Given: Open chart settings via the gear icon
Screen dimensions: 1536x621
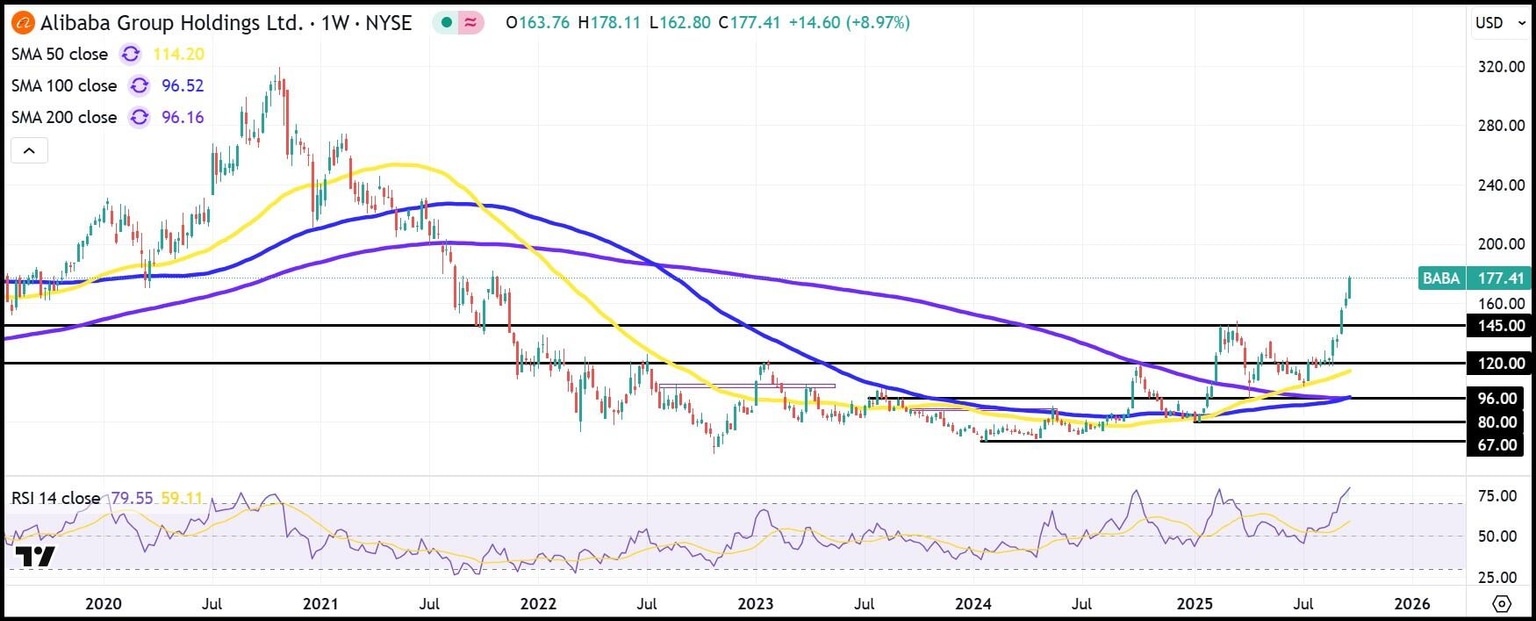Looking at the screenshot, I should pos(1502,604).
